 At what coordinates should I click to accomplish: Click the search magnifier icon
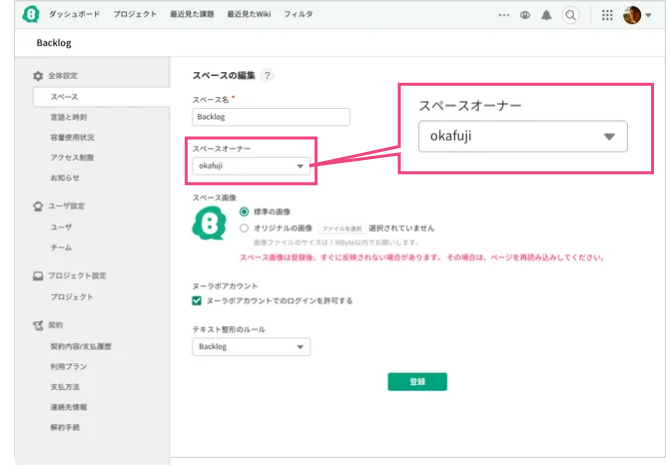[x=570, y=15]
